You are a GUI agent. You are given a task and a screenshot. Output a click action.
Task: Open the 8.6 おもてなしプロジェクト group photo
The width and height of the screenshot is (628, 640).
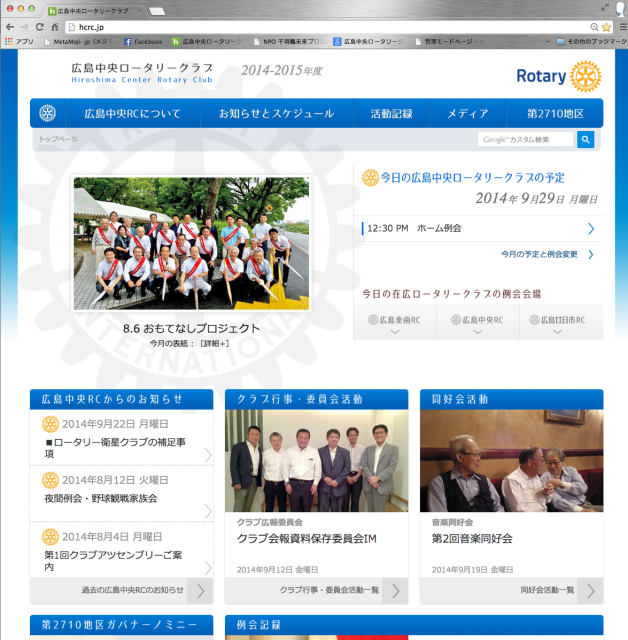pyautogui.click(x=191, y=244)
